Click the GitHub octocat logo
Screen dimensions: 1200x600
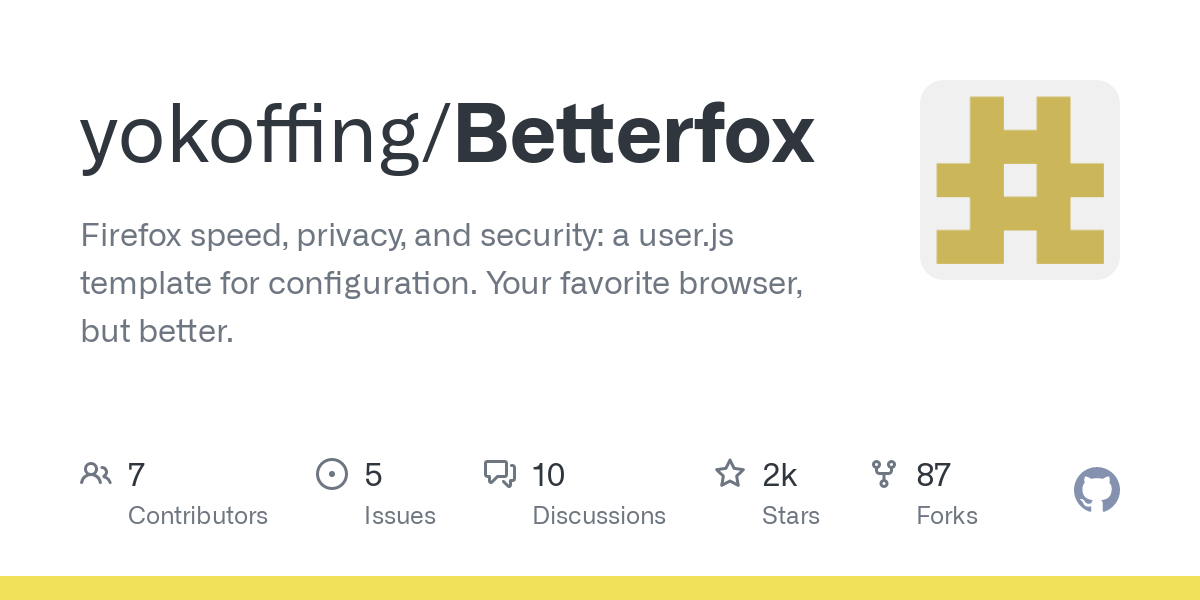click(1097, 491)
